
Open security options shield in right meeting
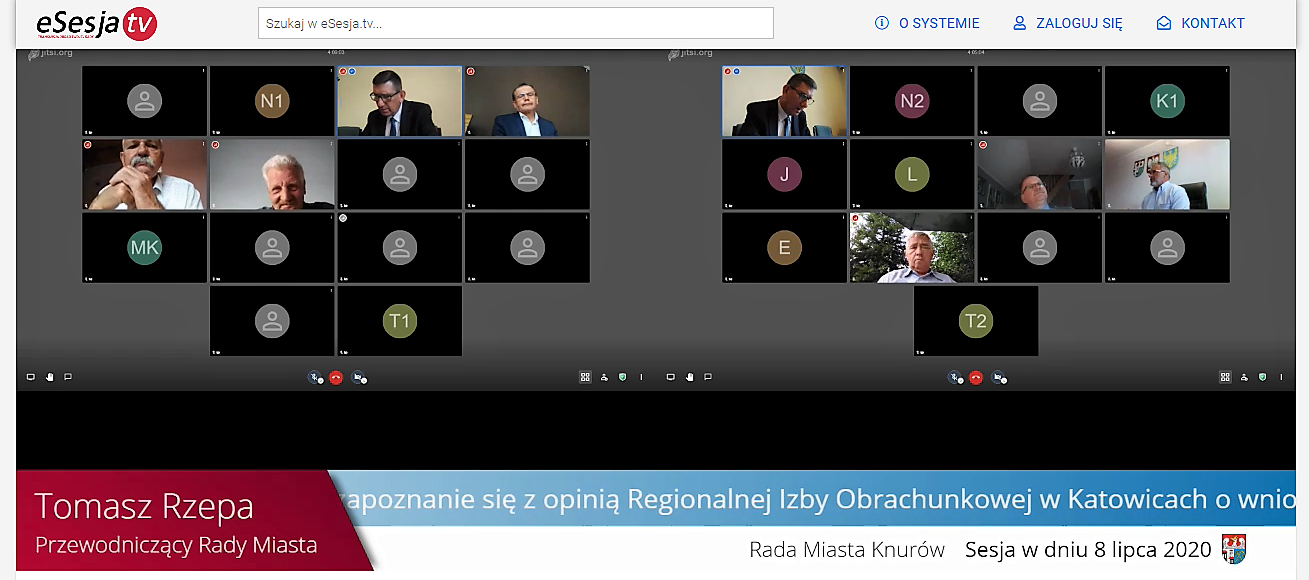(x=1262, y=377)
